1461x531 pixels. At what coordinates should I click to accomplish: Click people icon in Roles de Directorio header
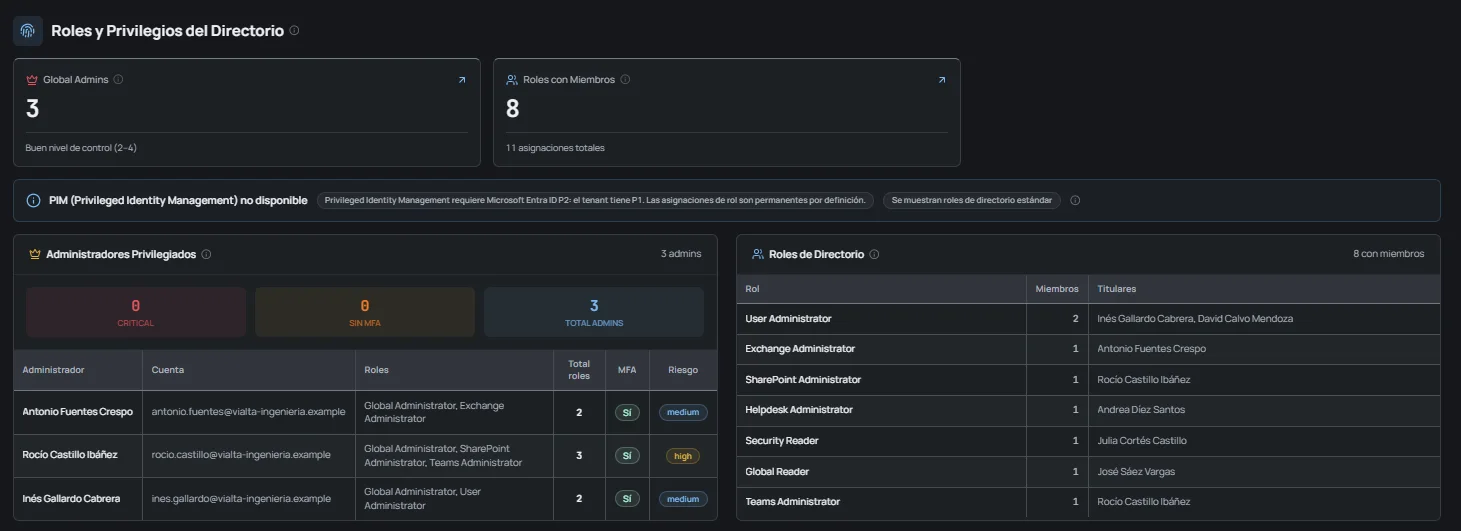tap(758, 254)
